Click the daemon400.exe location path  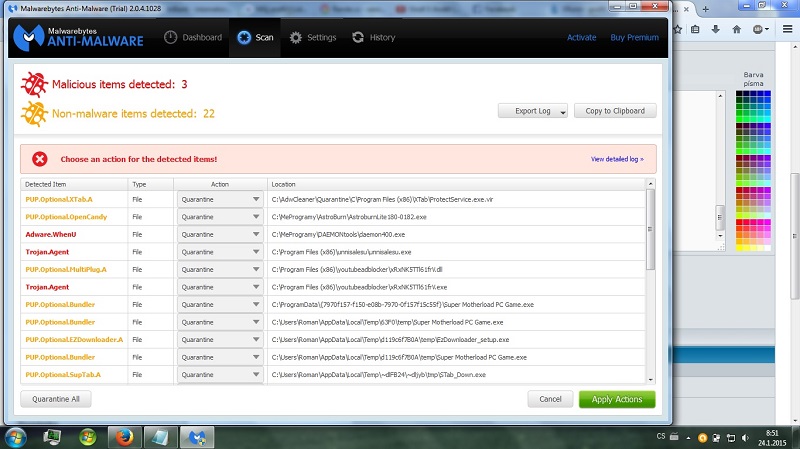point(338,235)
